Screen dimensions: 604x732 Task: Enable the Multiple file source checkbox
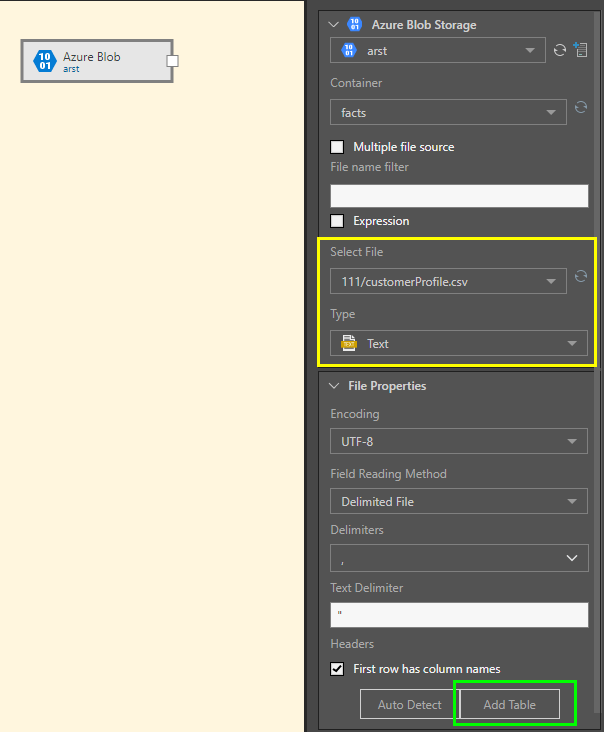point(338,147)
